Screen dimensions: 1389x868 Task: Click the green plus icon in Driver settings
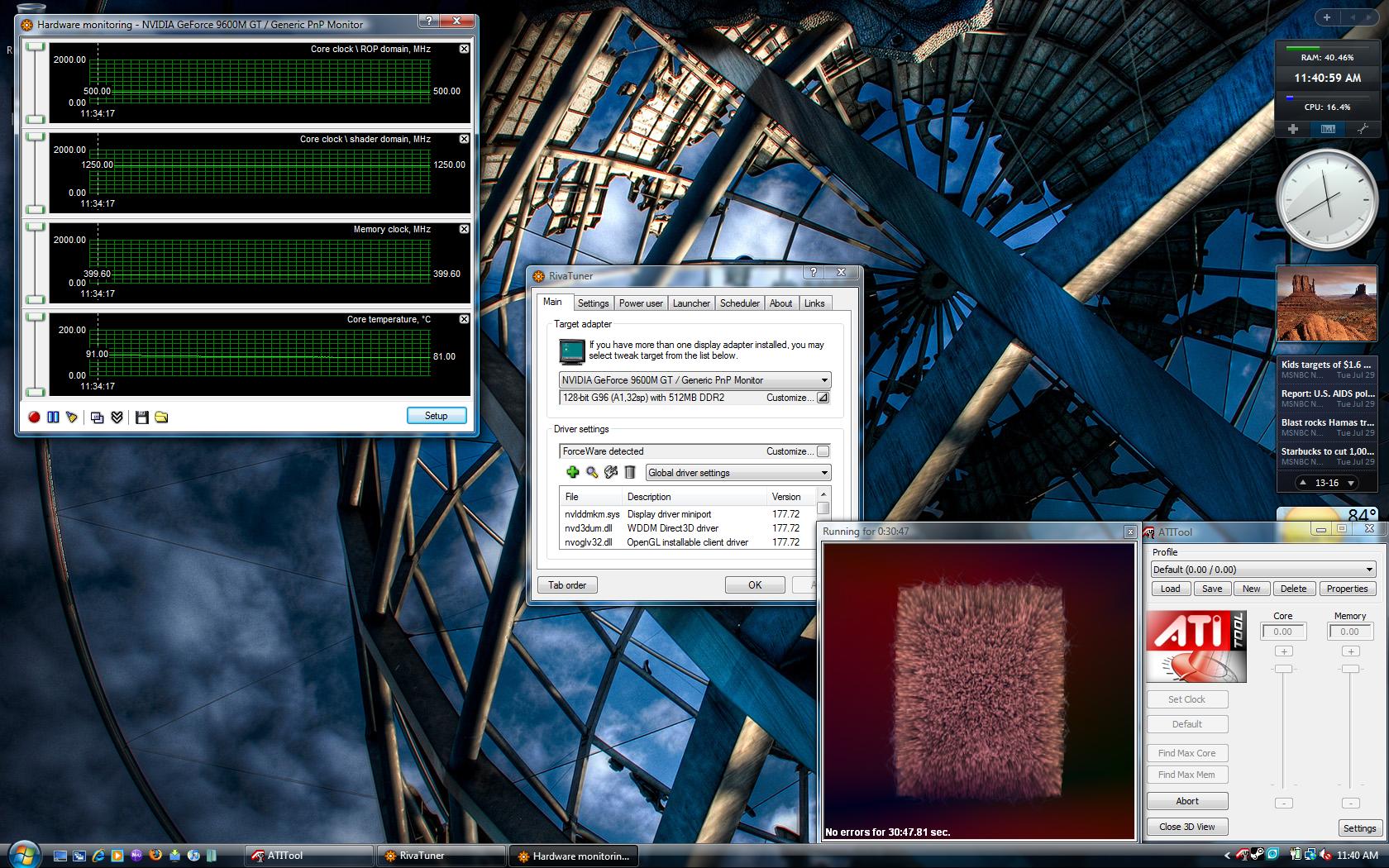pos(572,472)
